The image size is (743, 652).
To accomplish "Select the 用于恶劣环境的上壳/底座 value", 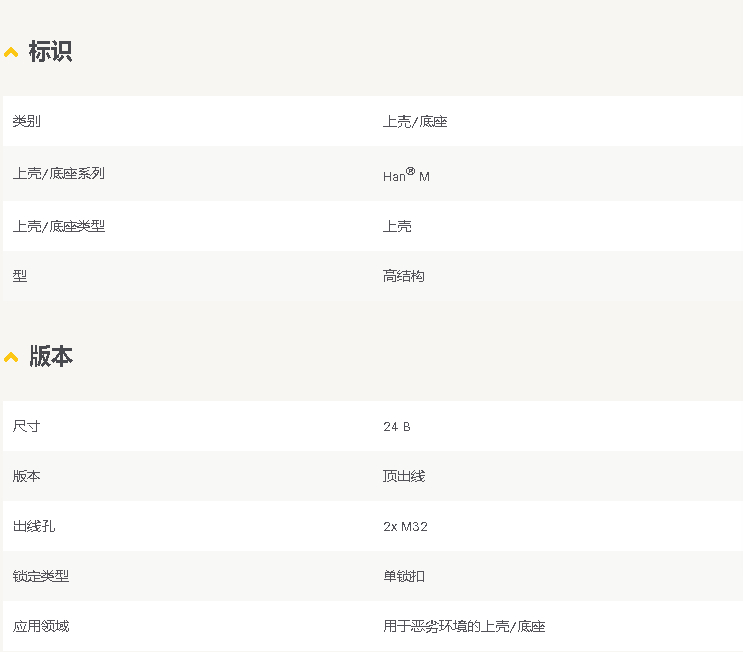I will 464,626.
